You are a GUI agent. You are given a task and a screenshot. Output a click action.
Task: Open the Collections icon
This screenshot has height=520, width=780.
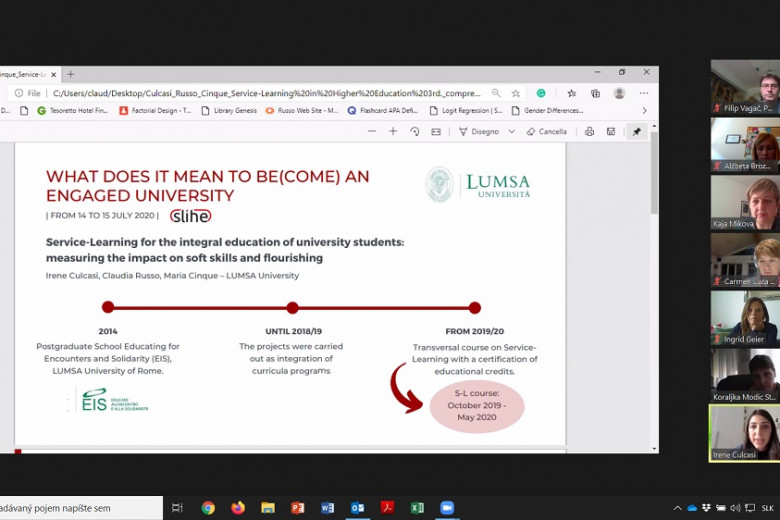click(x=595, y=93)
